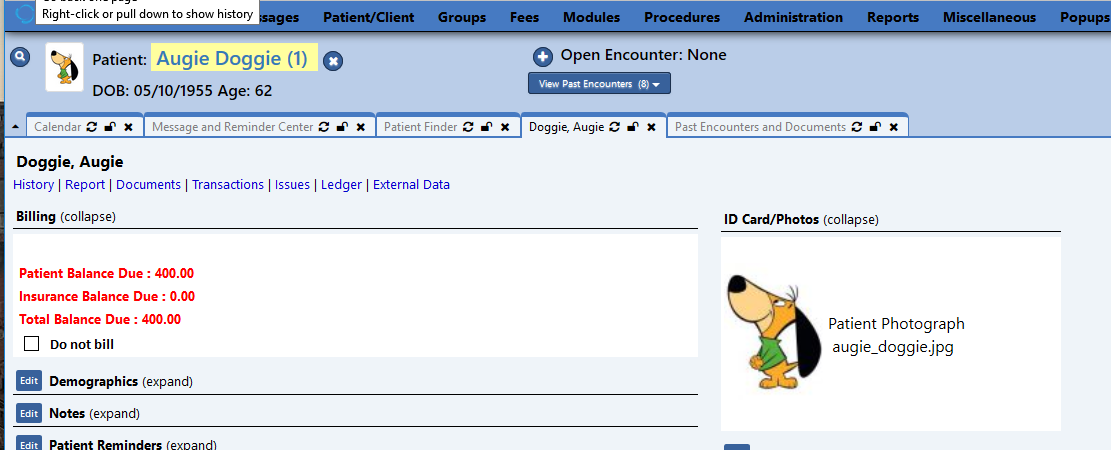This screenshot has height=450, width=1111.
Task: Clear the current patient Augie Doggie
Action: coord(333,62)
